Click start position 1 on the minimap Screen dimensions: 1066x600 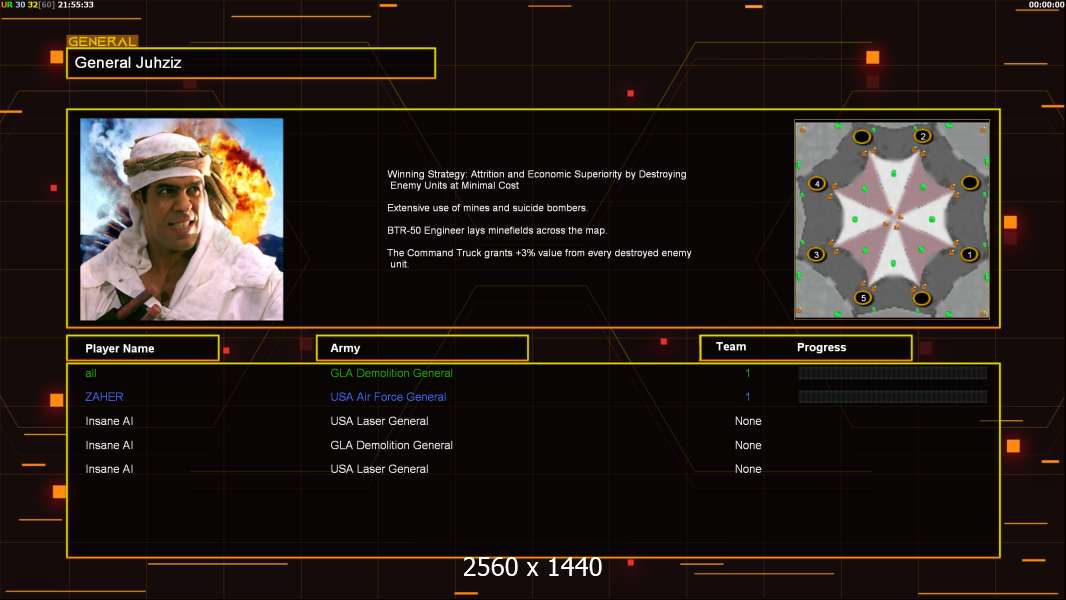[x=968, y=255]
